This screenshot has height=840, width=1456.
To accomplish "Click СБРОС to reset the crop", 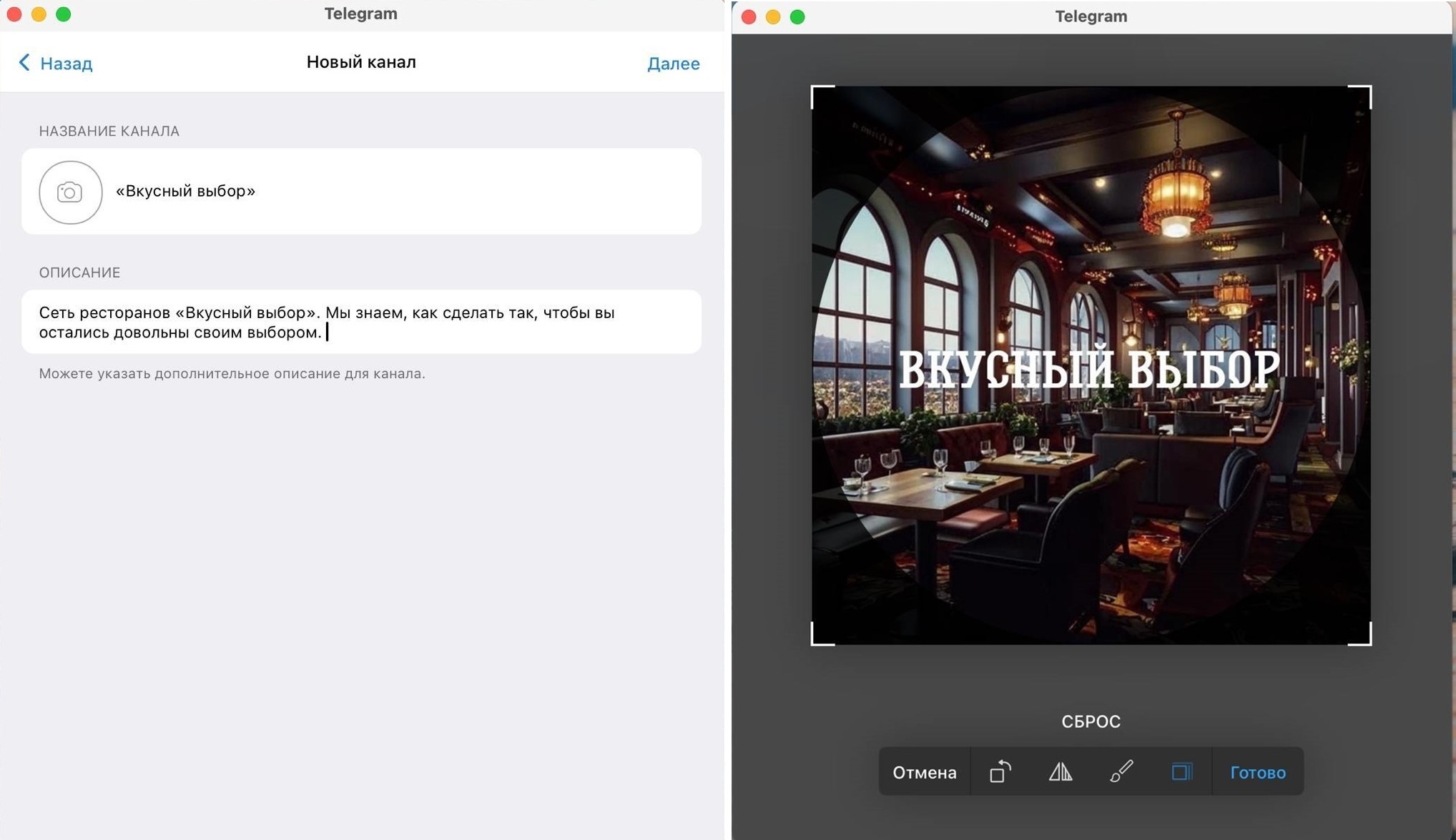I will [1091, 721].
